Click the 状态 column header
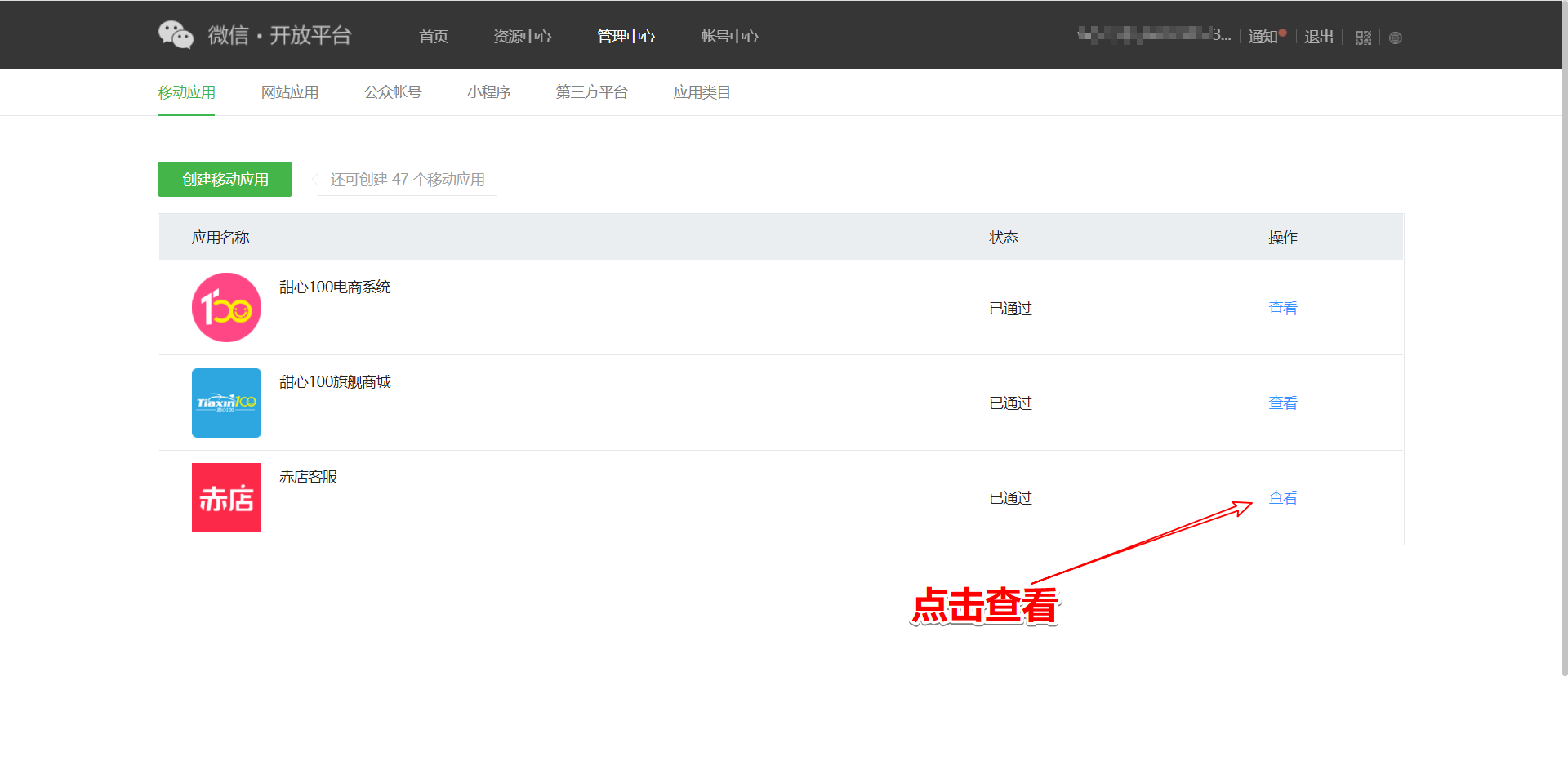Viewport: 1568px width, 779px height. (1004, 238)
